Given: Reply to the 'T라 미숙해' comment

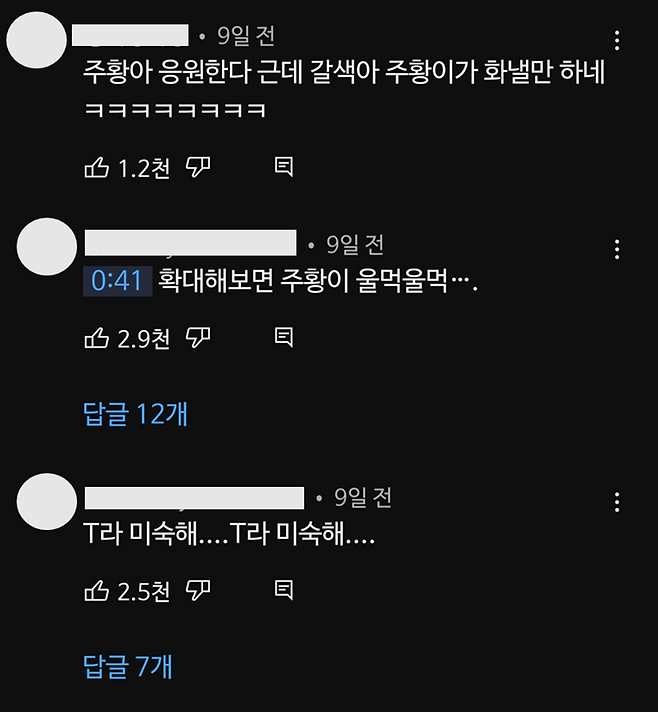Looking at the screenshot, I should click(x=284, y=590).
